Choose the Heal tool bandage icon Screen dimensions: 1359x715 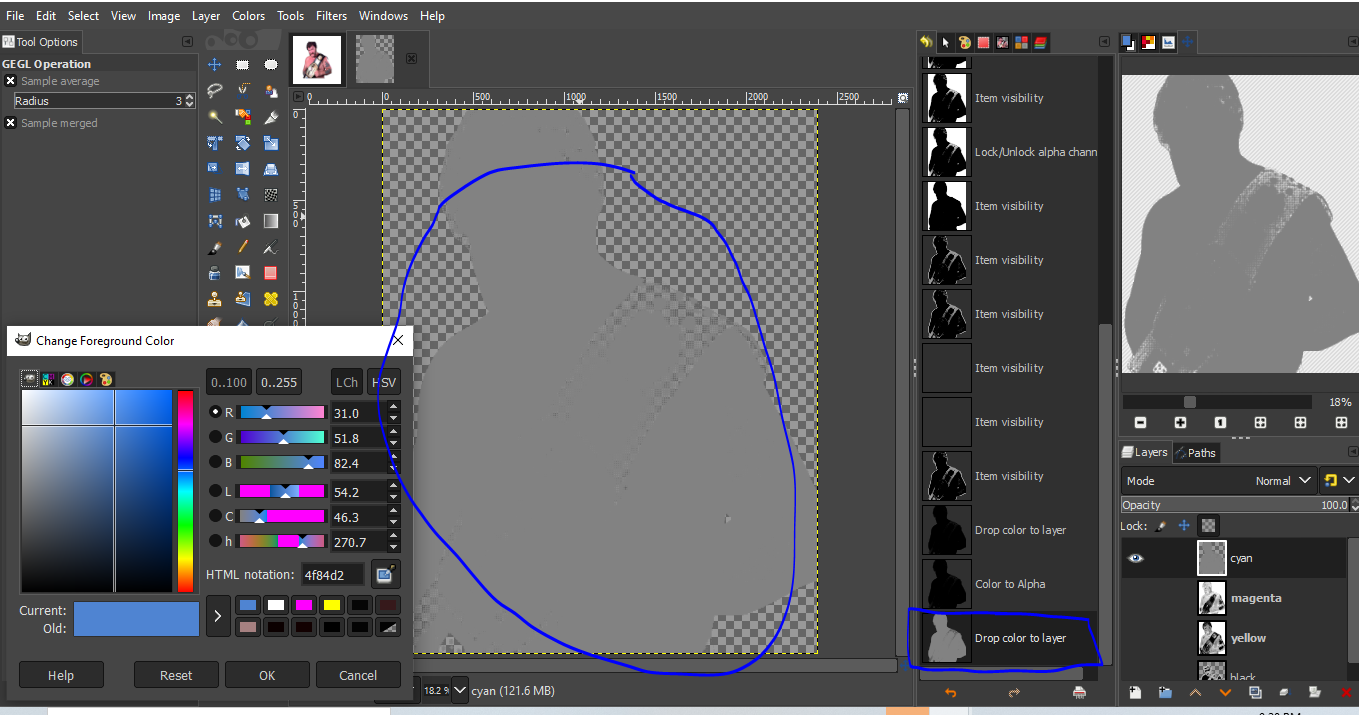click(x=270, y=299)
